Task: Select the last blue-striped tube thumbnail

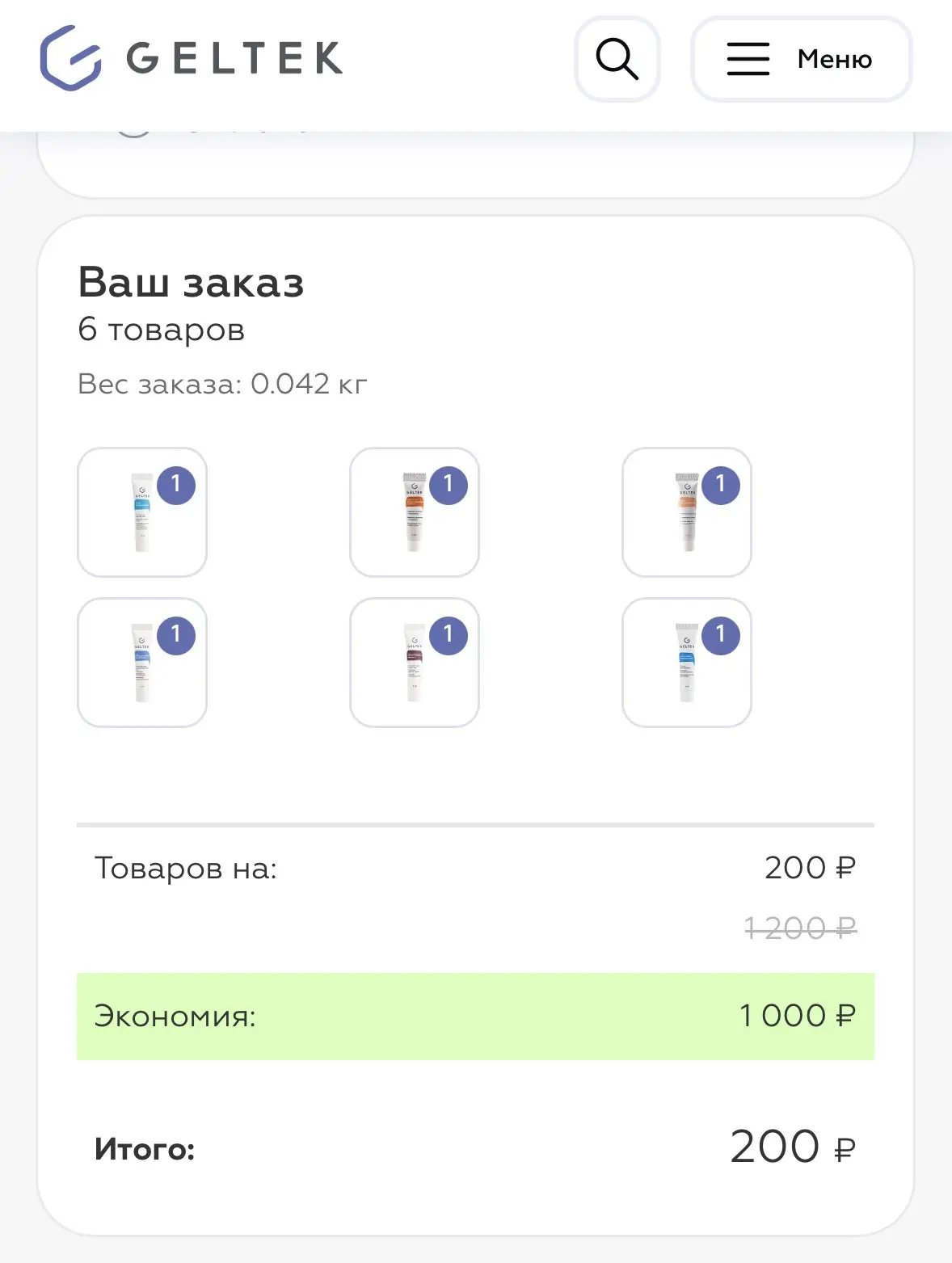Action: [x=687, y=663]
